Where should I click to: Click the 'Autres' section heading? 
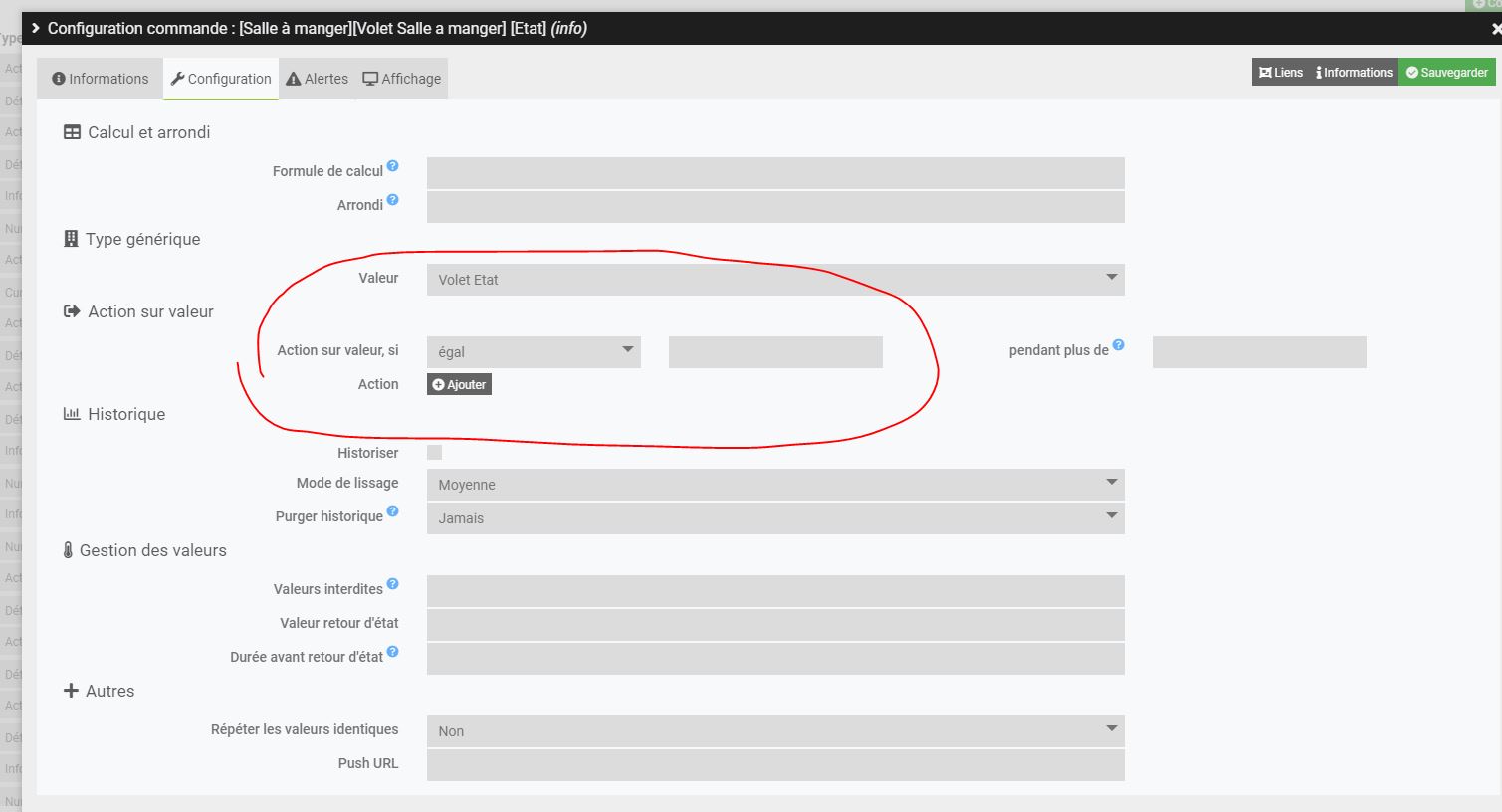pos(99,691)
